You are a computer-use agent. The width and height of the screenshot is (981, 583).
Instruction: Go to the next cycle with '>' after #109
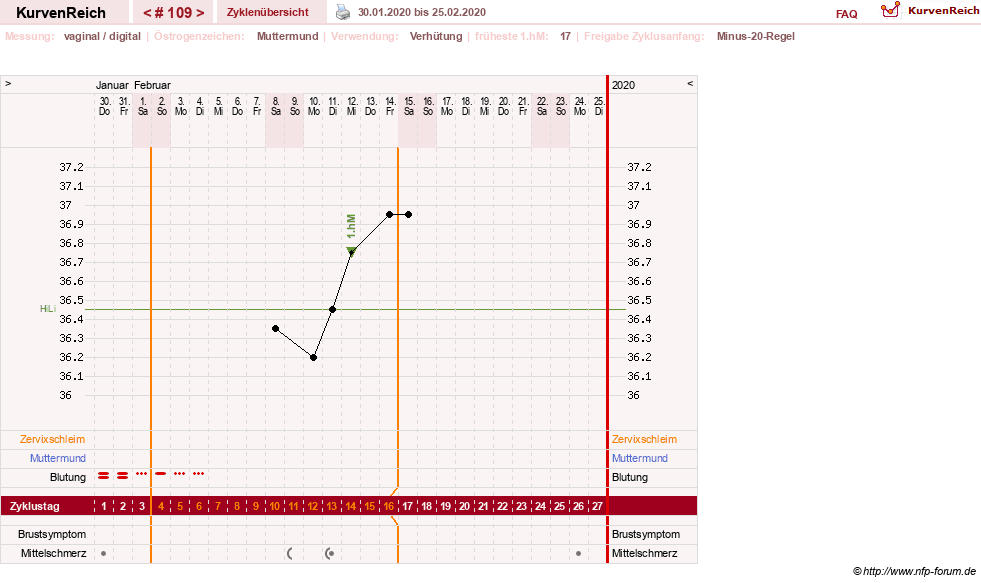click(x=200, y=13)
